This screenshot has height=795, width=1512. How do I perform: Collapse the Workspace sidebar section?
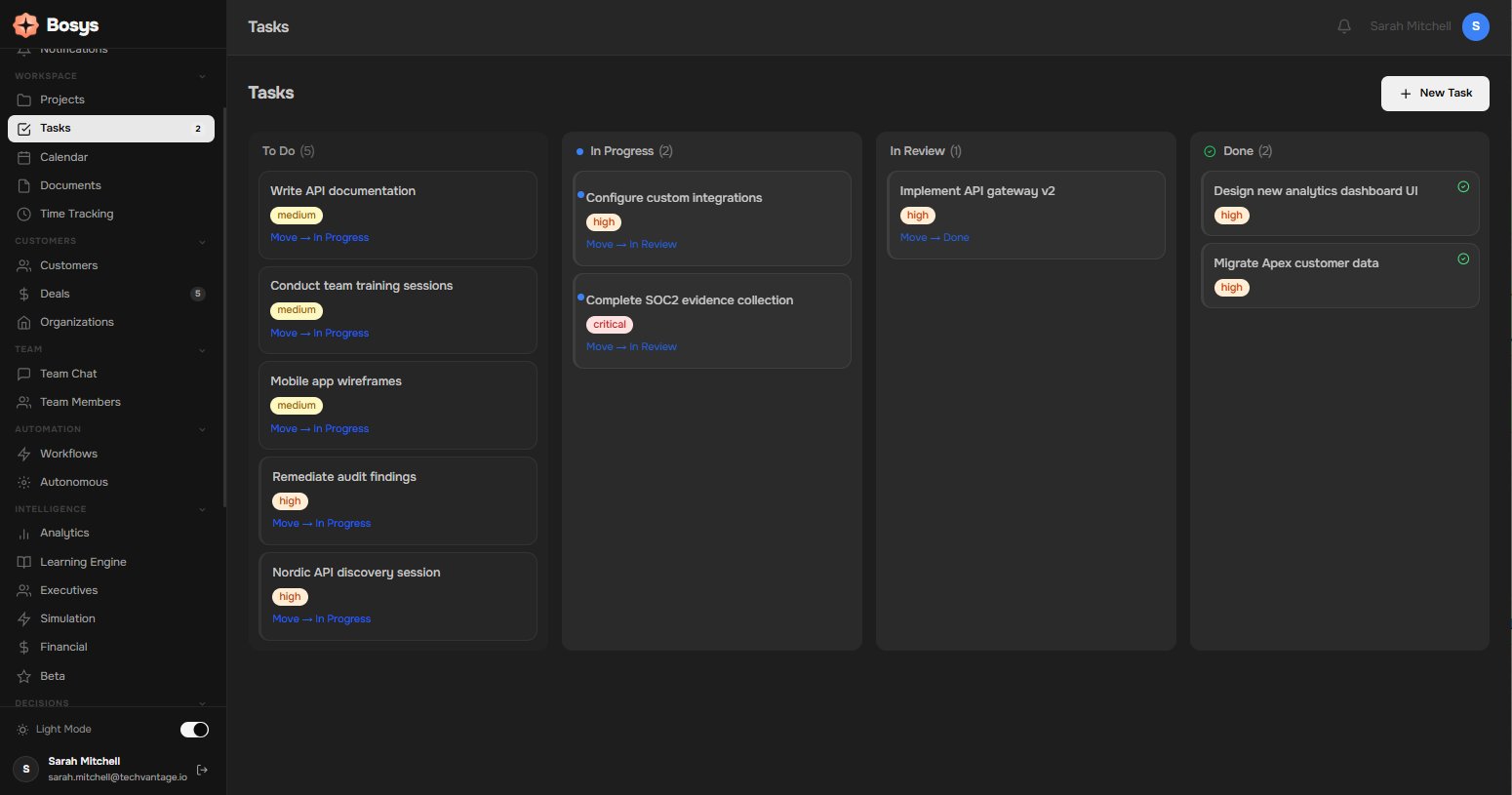tap(202, 76)
